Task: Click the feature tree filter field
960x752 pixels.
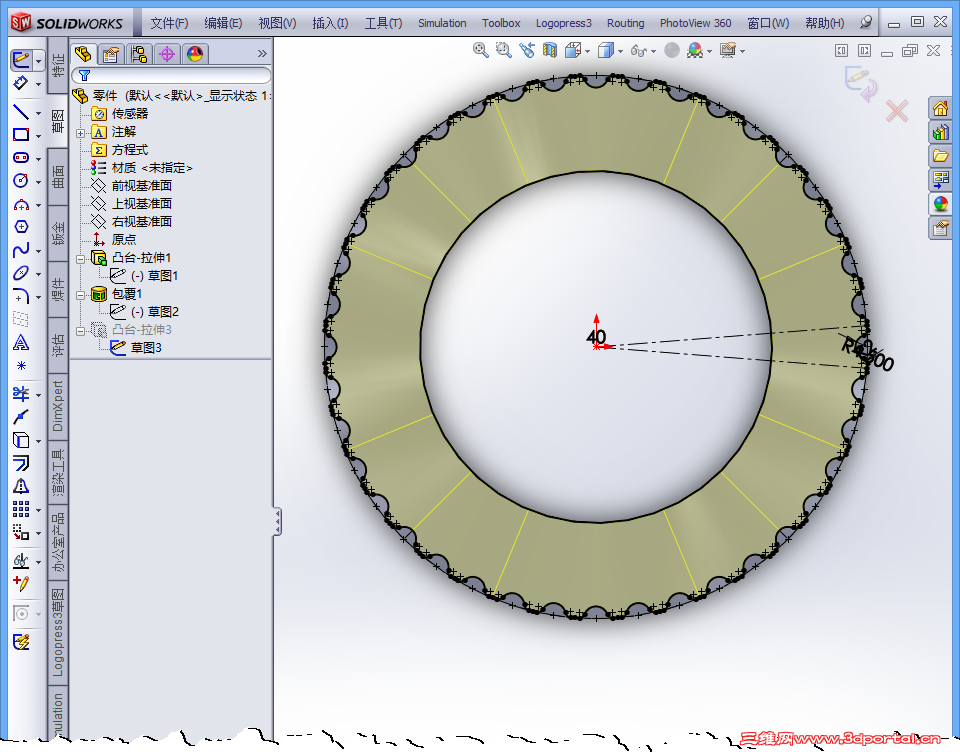Action: tap(171, 75)
